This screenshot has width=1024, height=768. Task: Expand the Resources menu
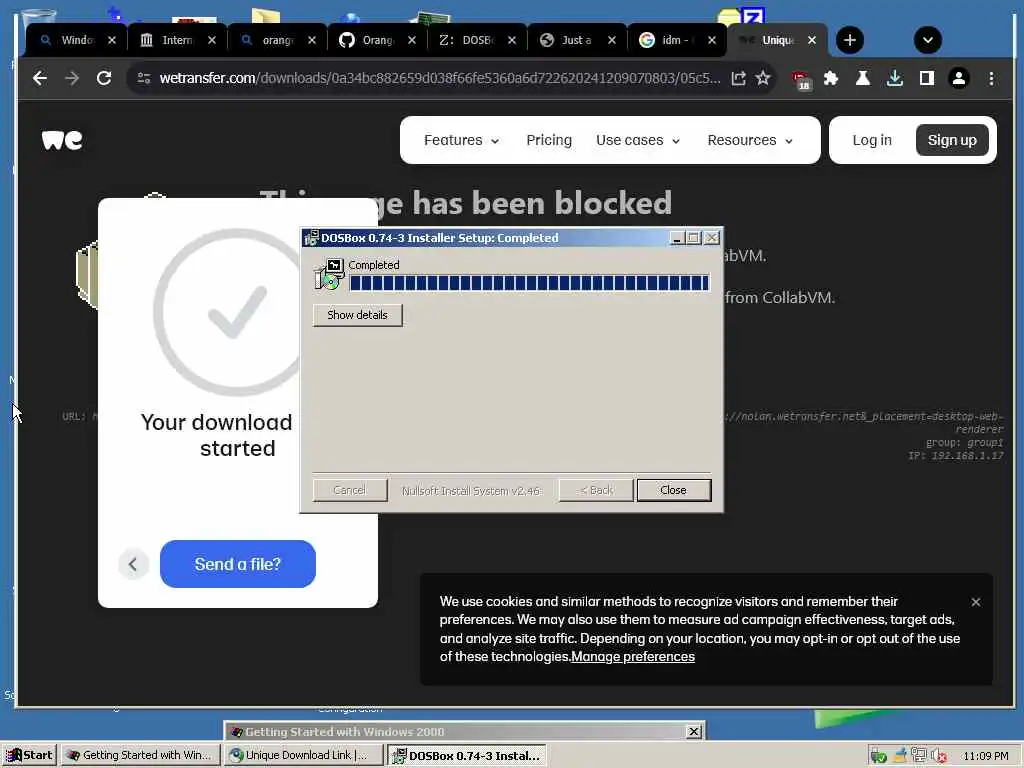(750, 140)
